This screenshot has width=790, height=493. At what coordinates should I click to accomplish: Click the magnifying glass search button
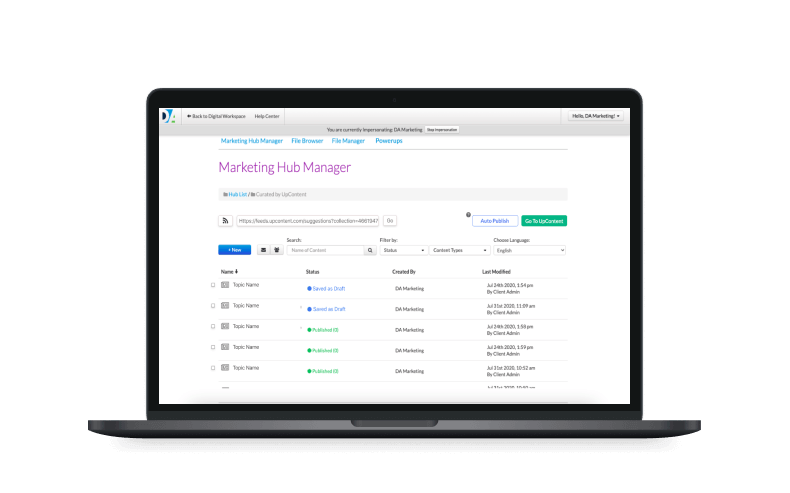point(370,250)
